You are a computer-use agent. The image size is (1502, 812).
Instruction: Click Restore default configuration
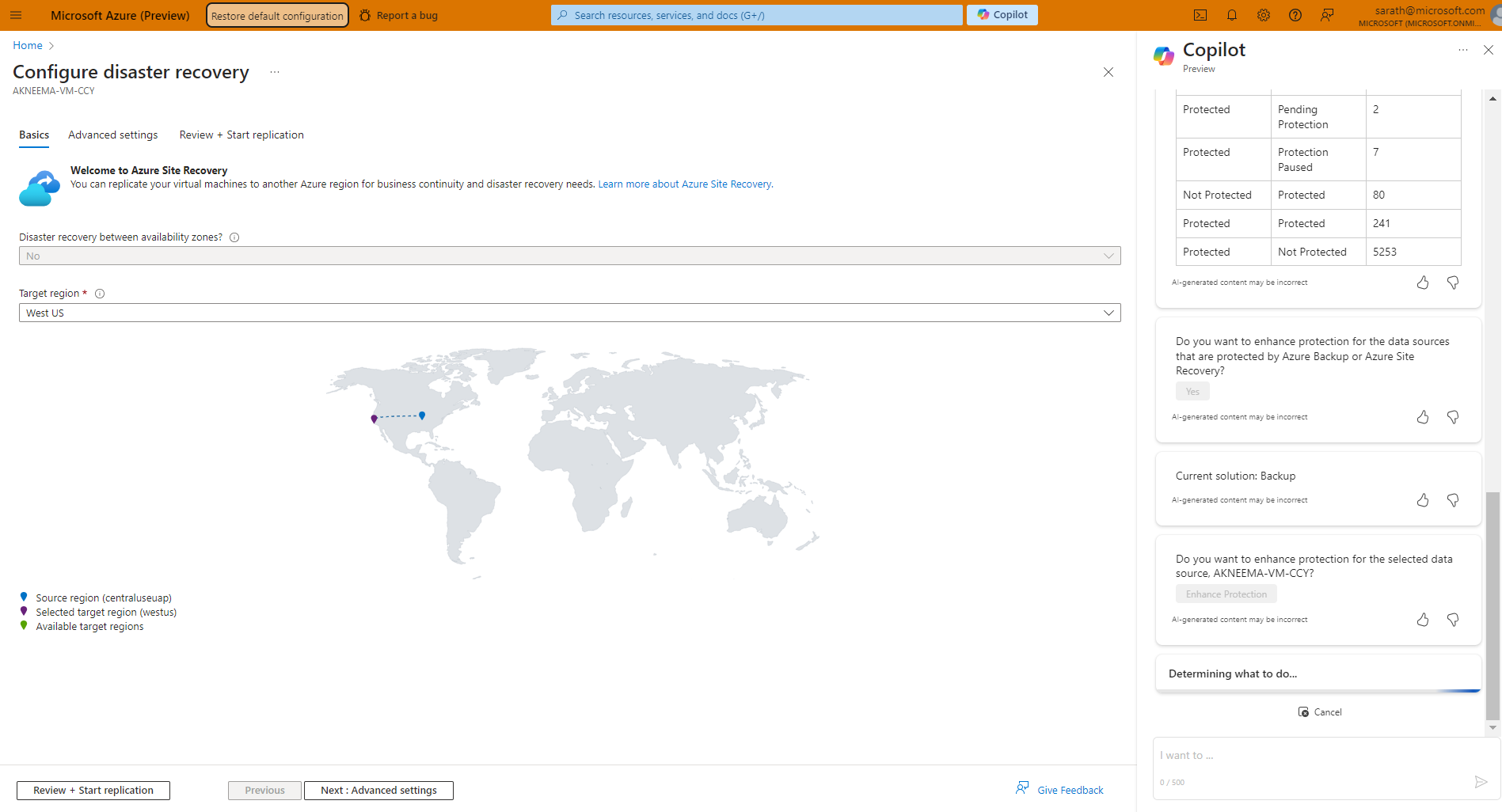pyautogui.click(x=277, y=15)
